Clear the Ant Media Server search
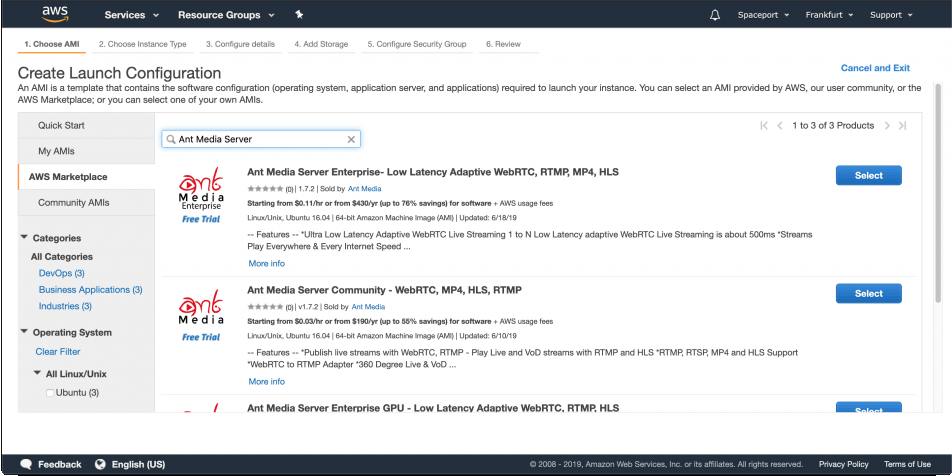 [351, 140]
